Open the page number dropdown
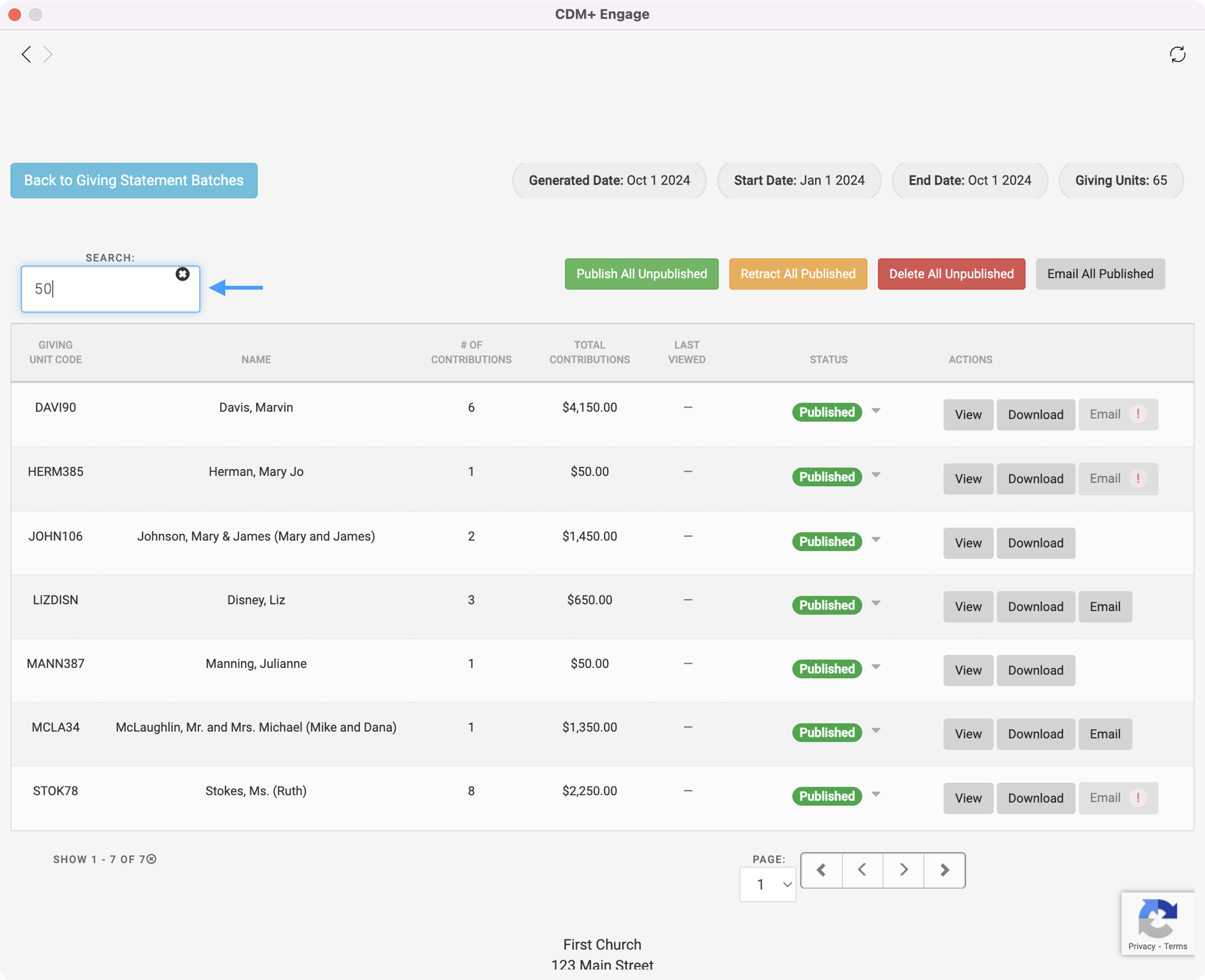The width and height of the screenshot is (1205, 980). pos(767,884)
